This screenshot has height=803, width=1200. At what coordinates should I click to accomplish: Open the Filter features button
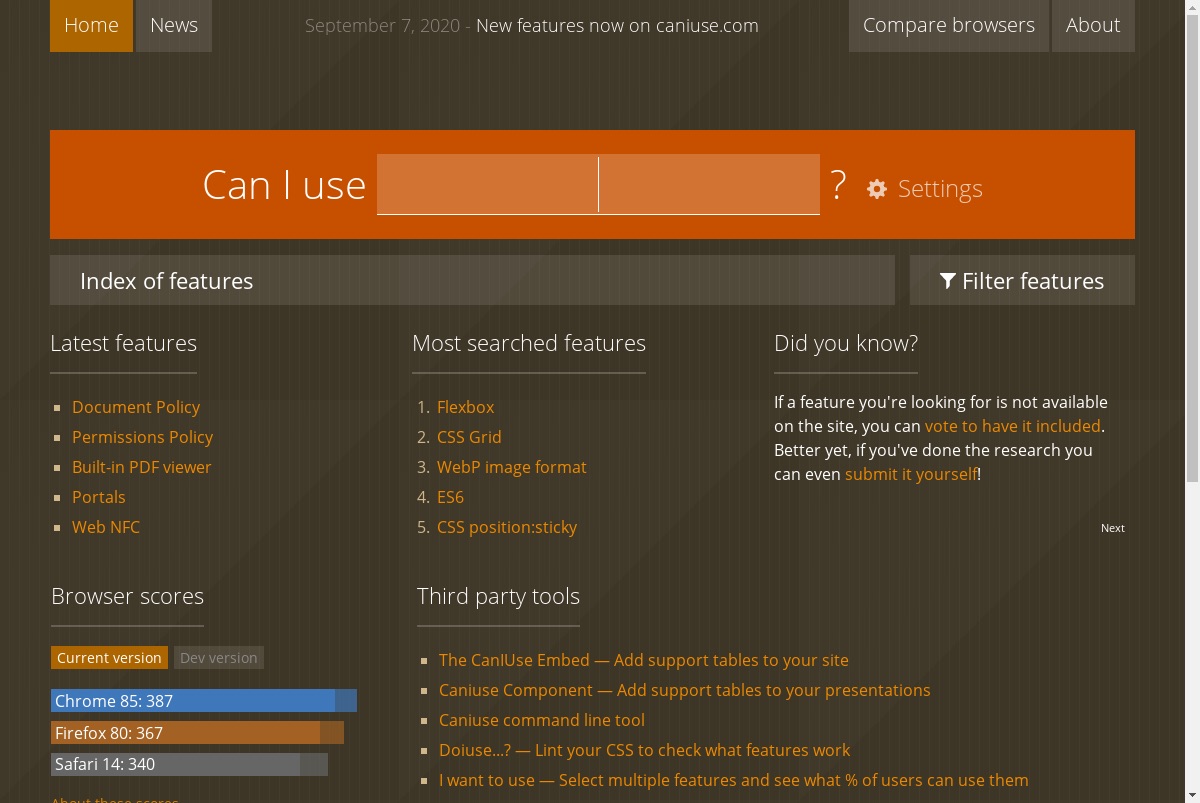pyautogui.click(x=1022, y=280)
